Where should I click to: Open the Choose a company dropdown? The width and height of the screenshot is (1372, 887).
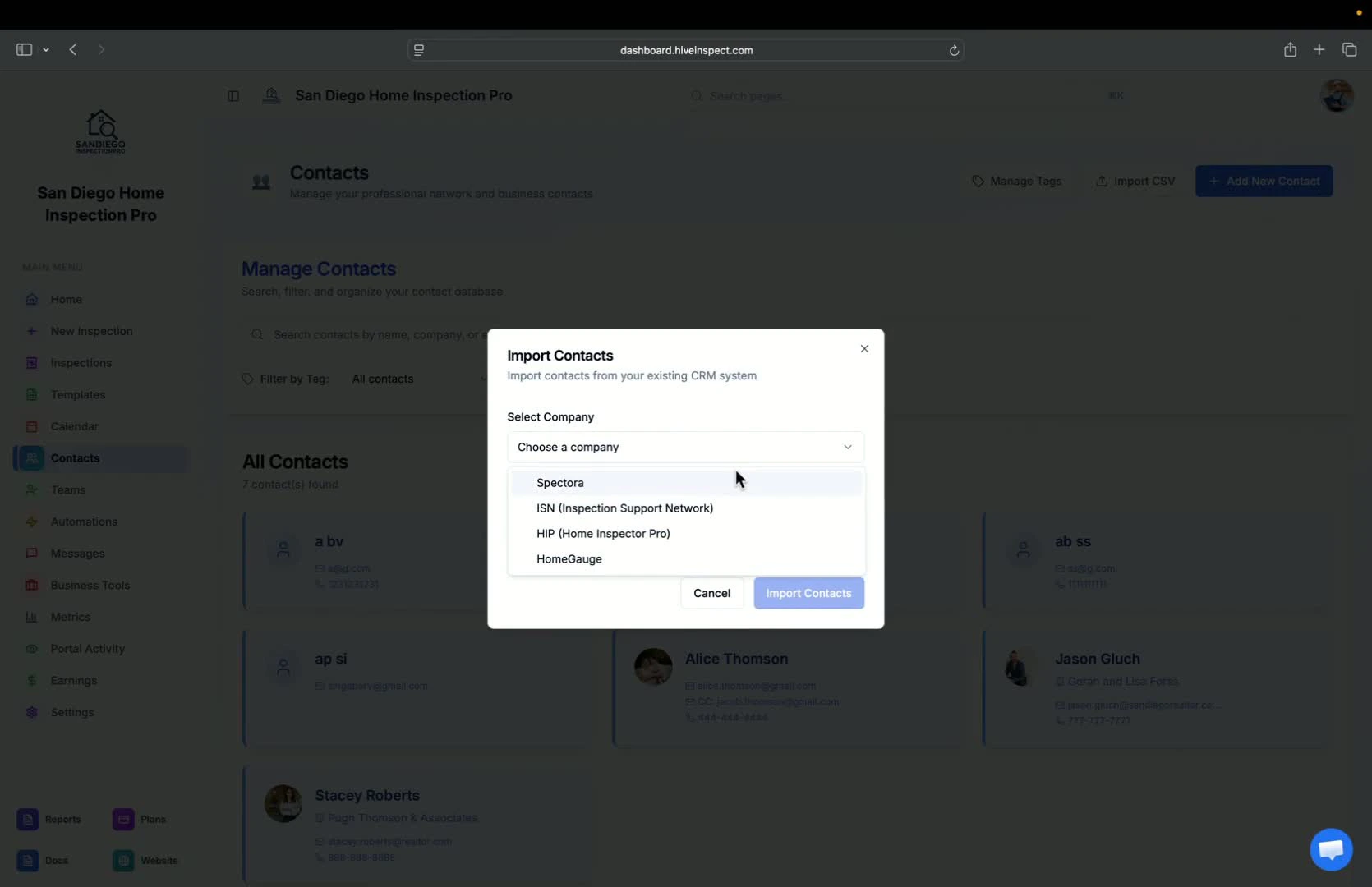686,447
